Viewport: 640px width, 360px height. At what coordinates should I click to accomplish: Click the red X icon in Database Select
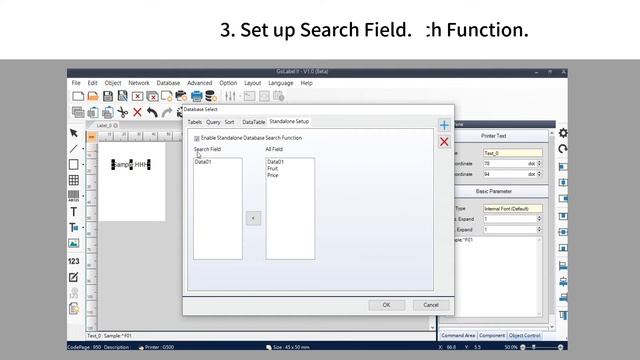coord(444,142)
